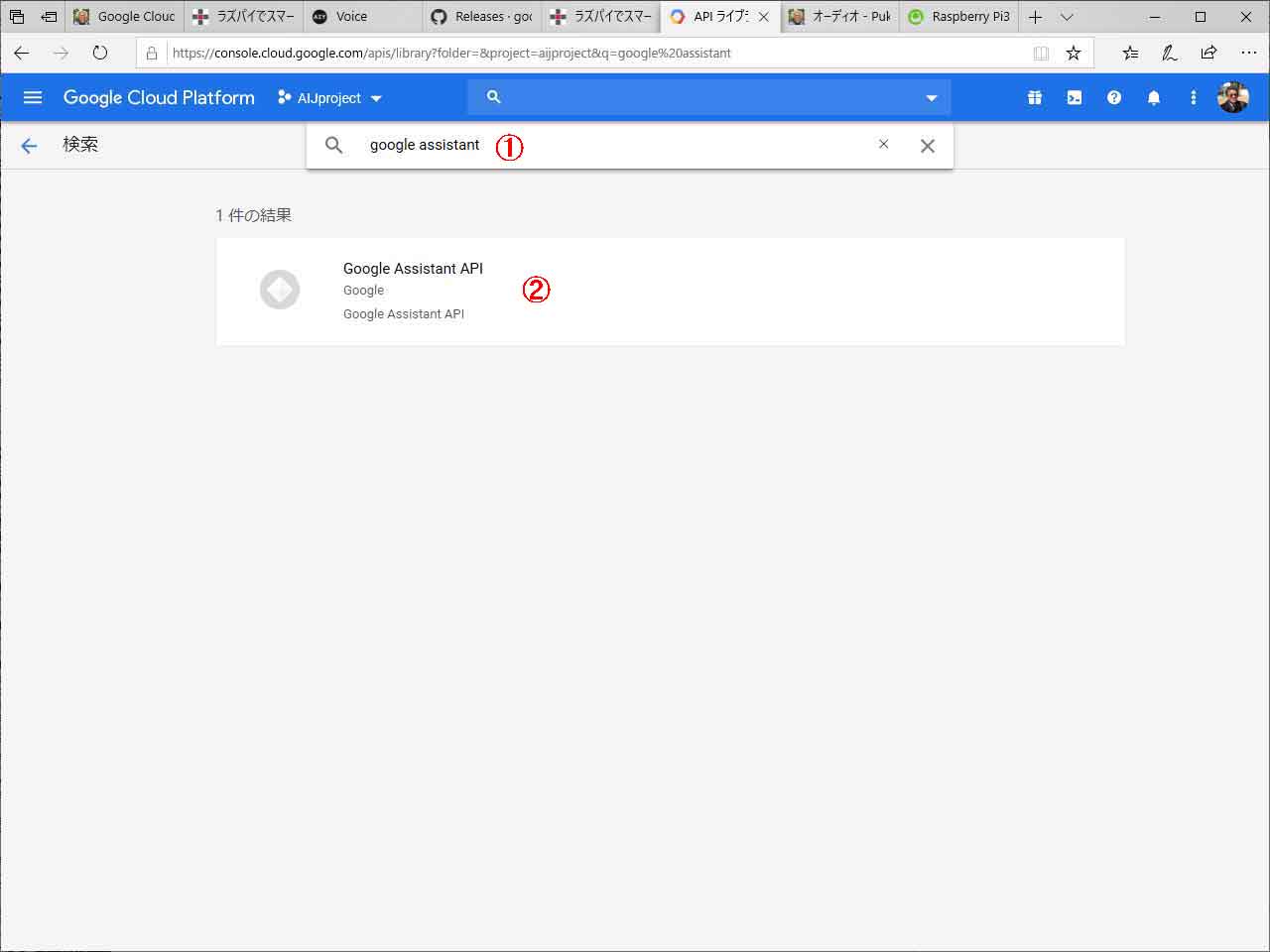1270x952 pixels.
Task: Click the set tabs aside icon
Action: [48, 17]
